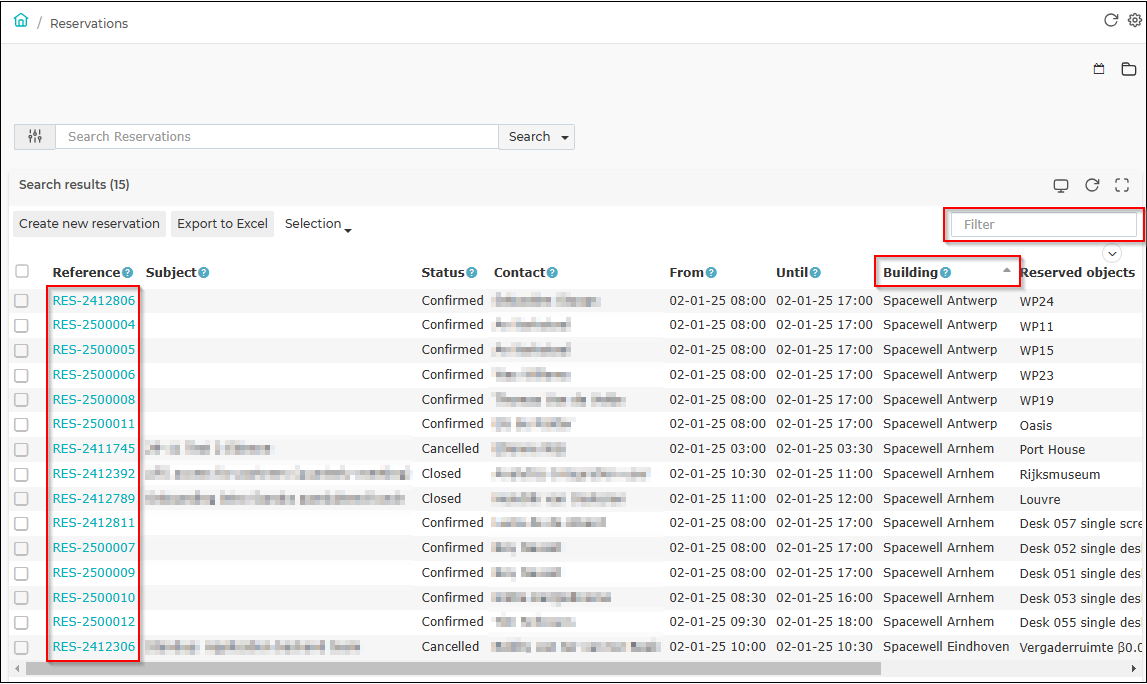Show help for the From column
Screen dimensions: 1147x684
[x=711, y=273]
